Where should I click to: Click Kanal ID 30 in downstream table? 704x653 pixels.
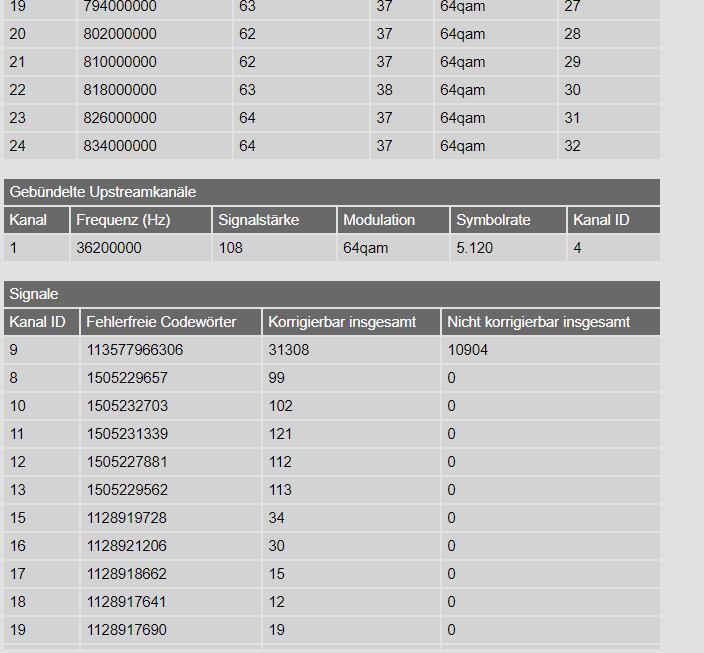coord(572,90)
